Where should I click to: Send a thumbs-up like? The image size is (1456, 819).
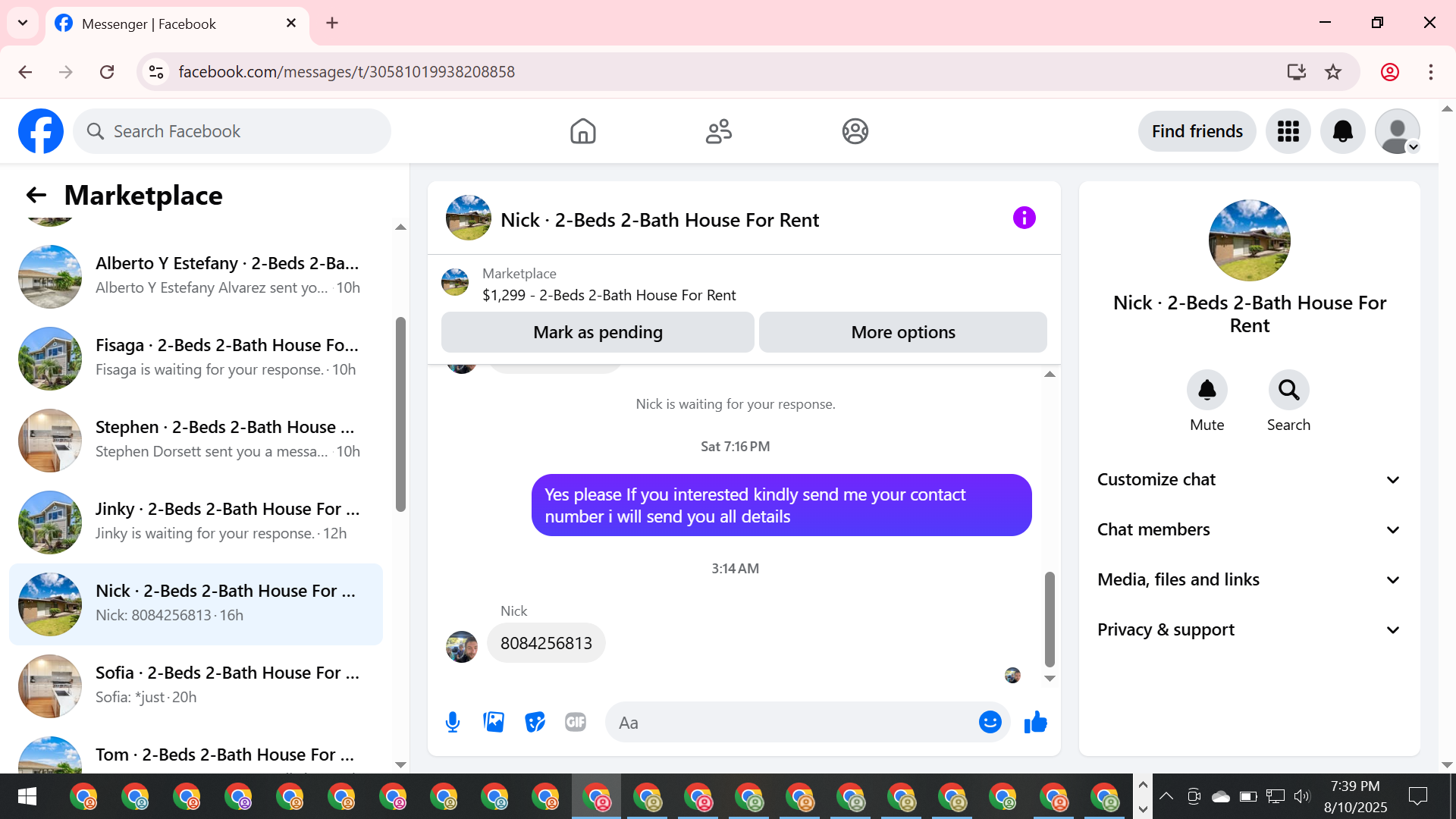[x=1035, y=722]
